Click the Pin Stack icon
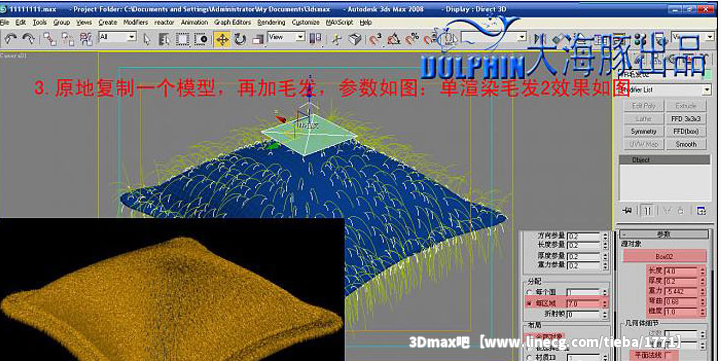Image resolution: width=721 pixels, height=361 pixels. 627,211
